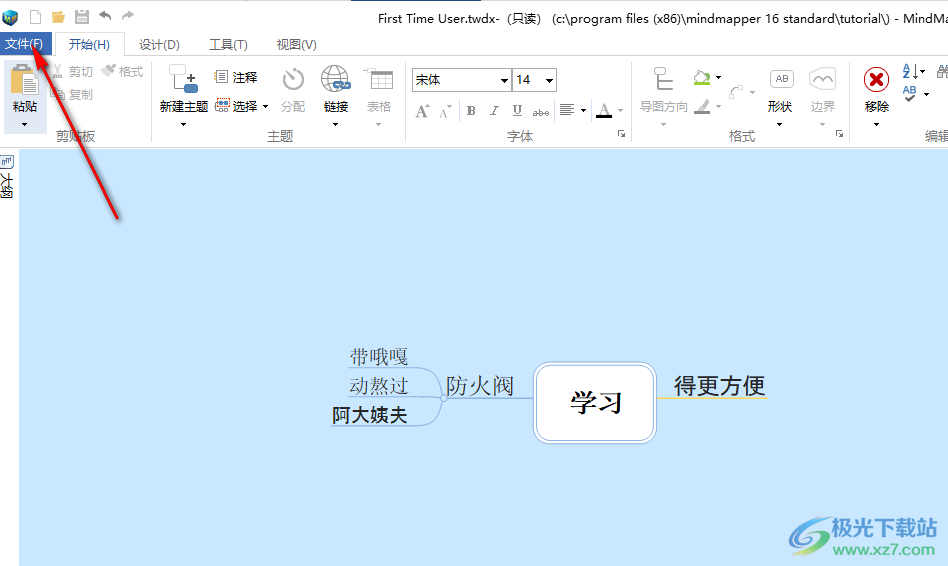Select the topic 防火阀

[x=480, y=386]
